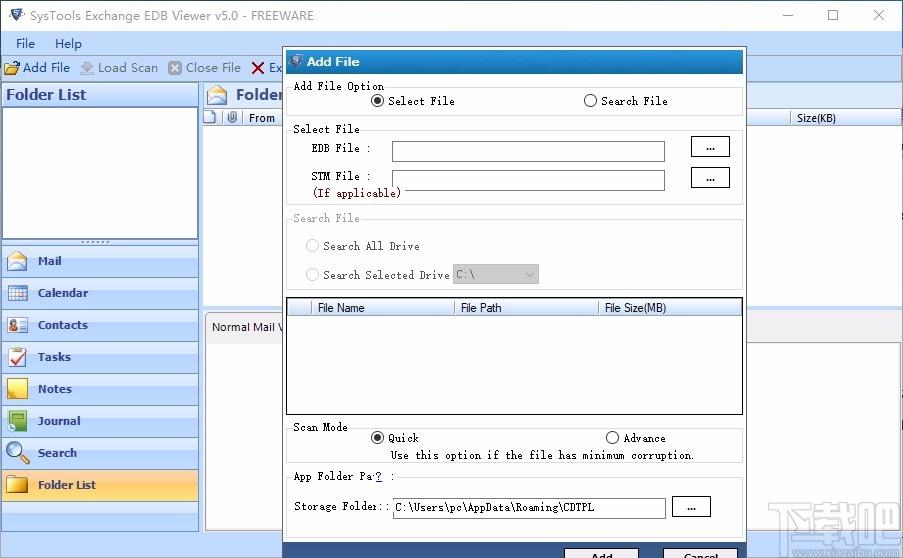
Task: Click the Close File toolbar label
Action: coord(213,67)
